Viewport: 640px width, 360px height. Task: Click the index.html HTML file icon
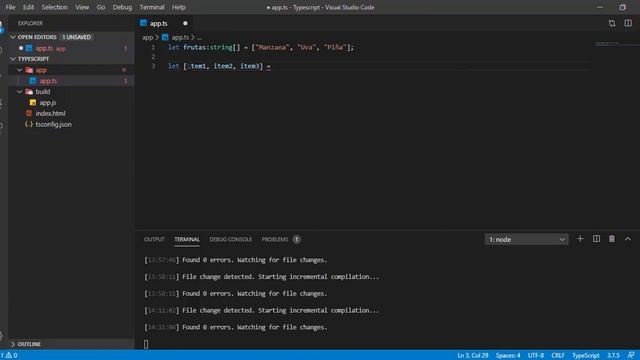[x=29, y=113]
